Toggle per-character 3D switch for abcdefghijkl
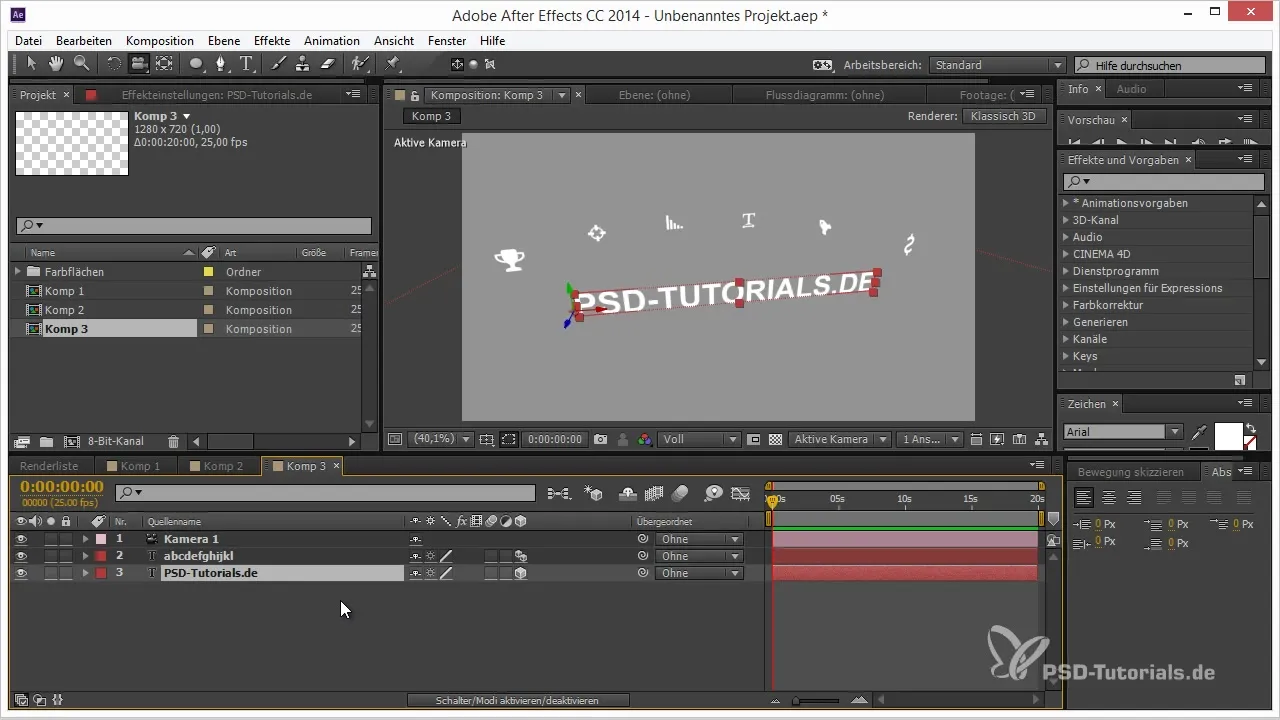The height and width of the screenshot is (720, 1280). 520,556
